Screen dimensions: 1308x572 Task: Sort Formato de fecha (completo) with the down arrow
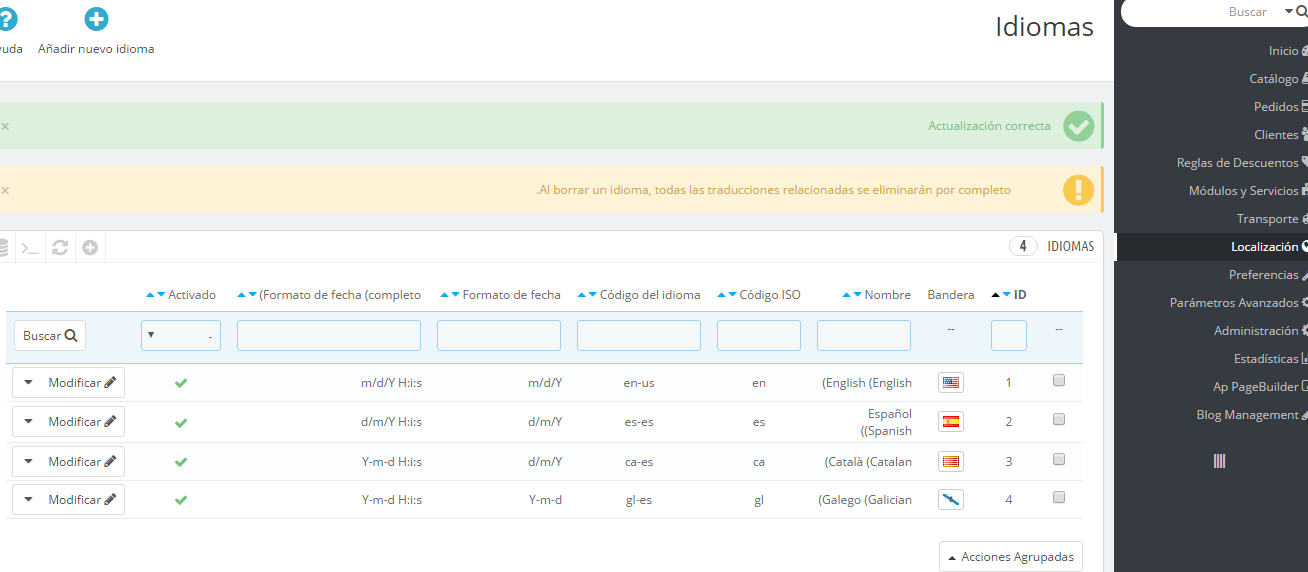pos(252,295)
